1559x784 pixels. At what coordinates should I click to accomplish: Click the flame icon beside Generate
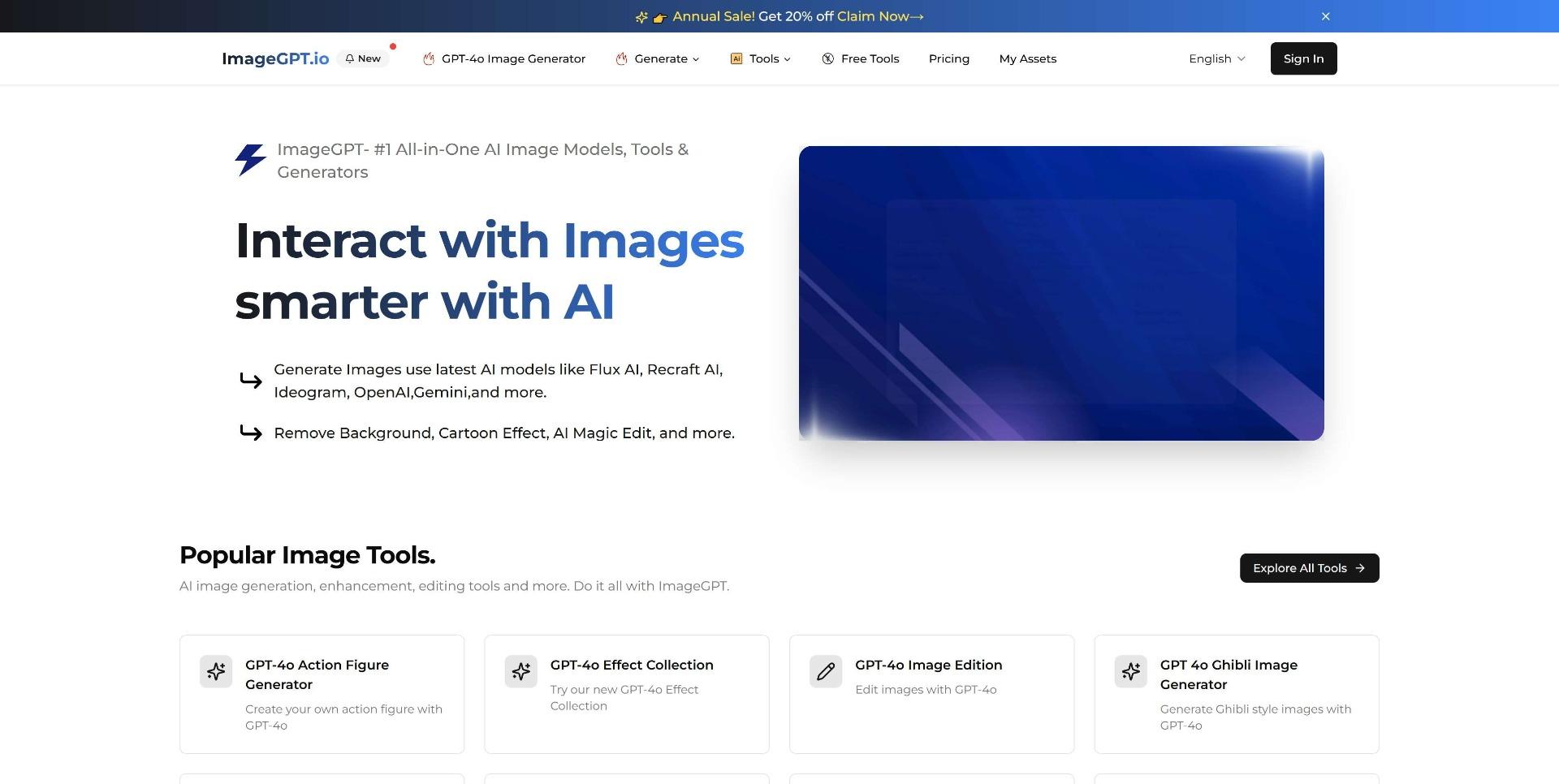[x=621, y=58]
